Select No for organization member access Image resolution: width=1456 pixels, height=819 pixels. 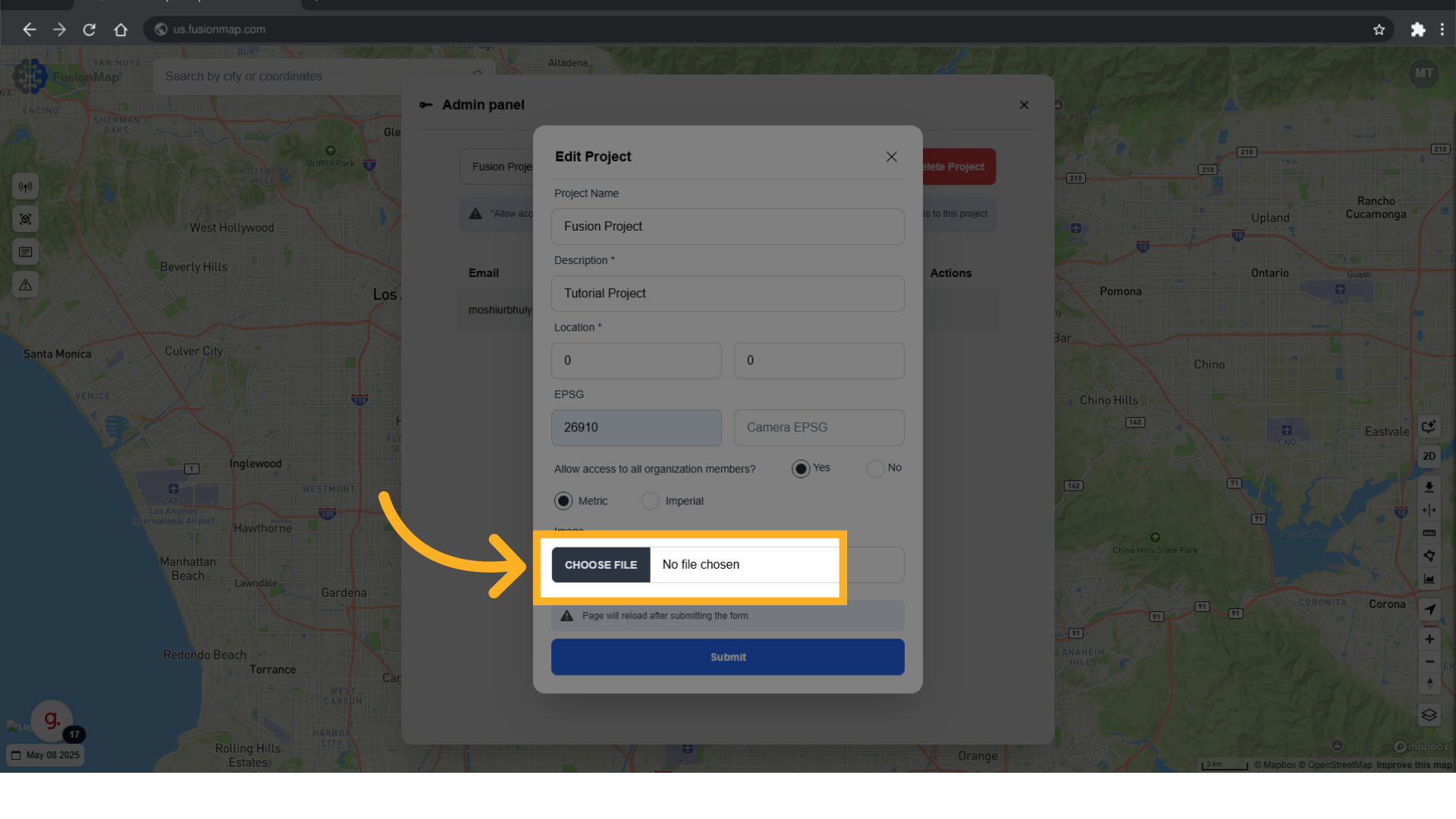tap(875, 469)
